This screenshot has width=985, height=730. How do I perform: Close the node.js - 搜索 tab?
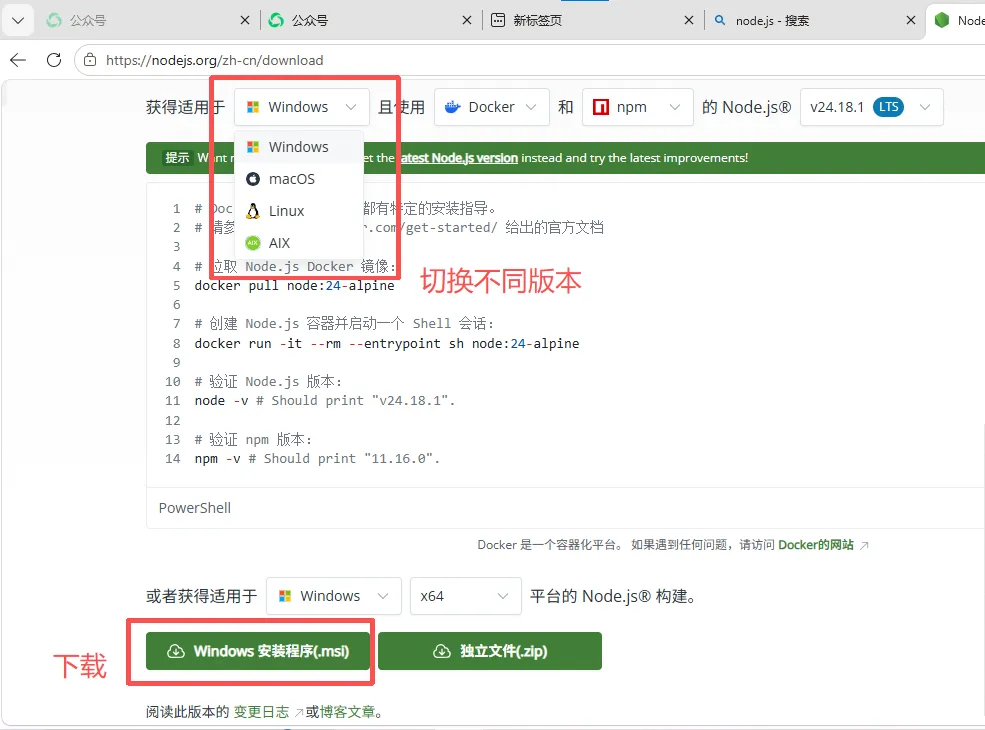911,21
